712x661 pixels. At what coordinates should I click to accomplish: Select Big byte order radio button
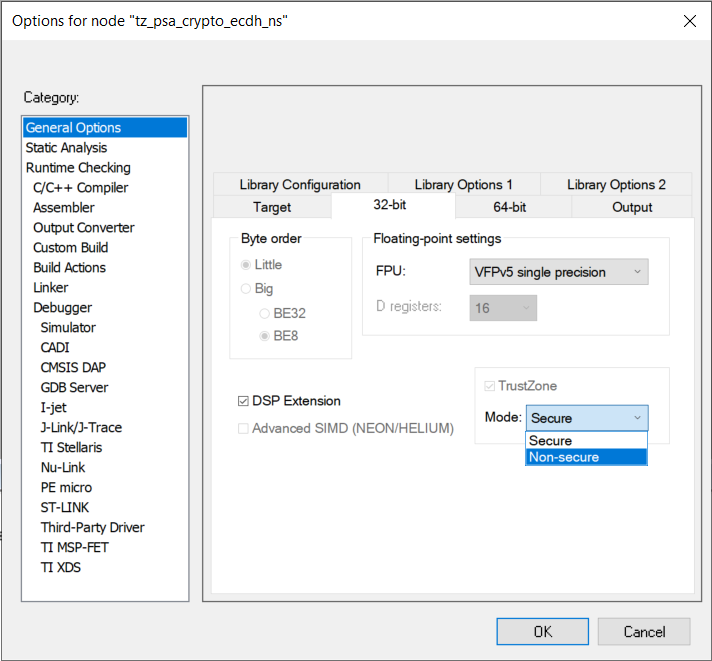pyautogui.click(x=246, y=289)
